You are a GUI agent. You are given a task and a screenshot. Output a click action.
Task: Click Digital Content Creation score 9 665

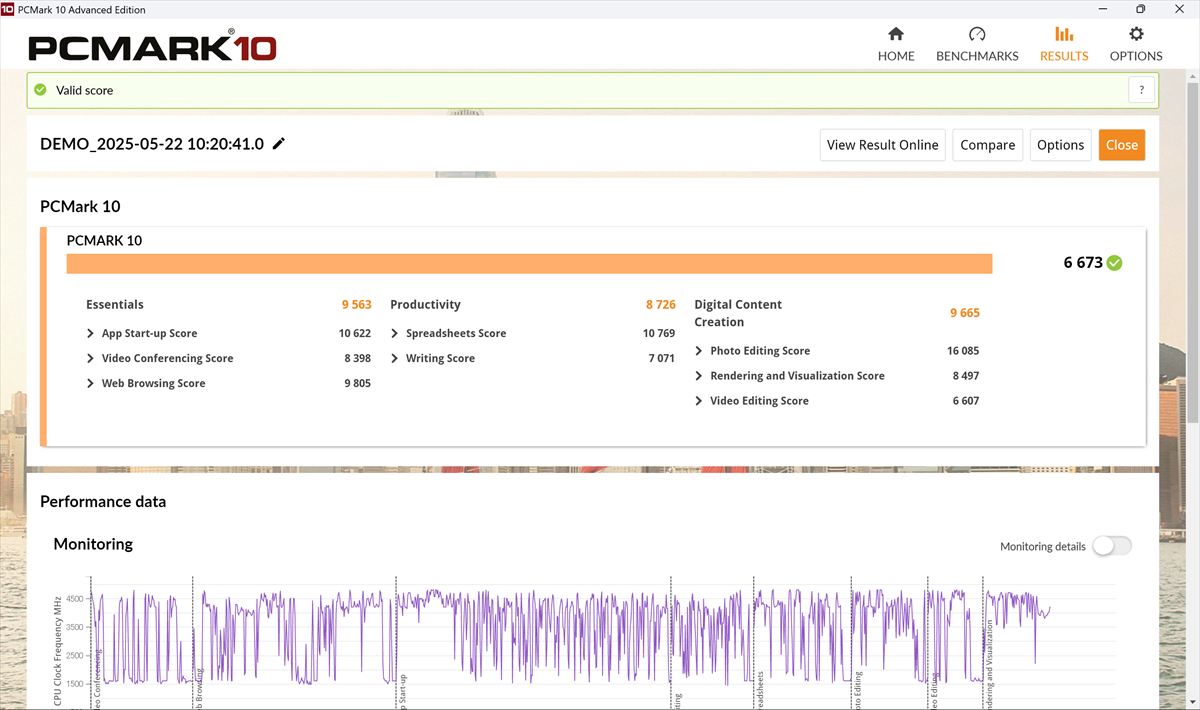pyautogui.click(x=965, y=313)
